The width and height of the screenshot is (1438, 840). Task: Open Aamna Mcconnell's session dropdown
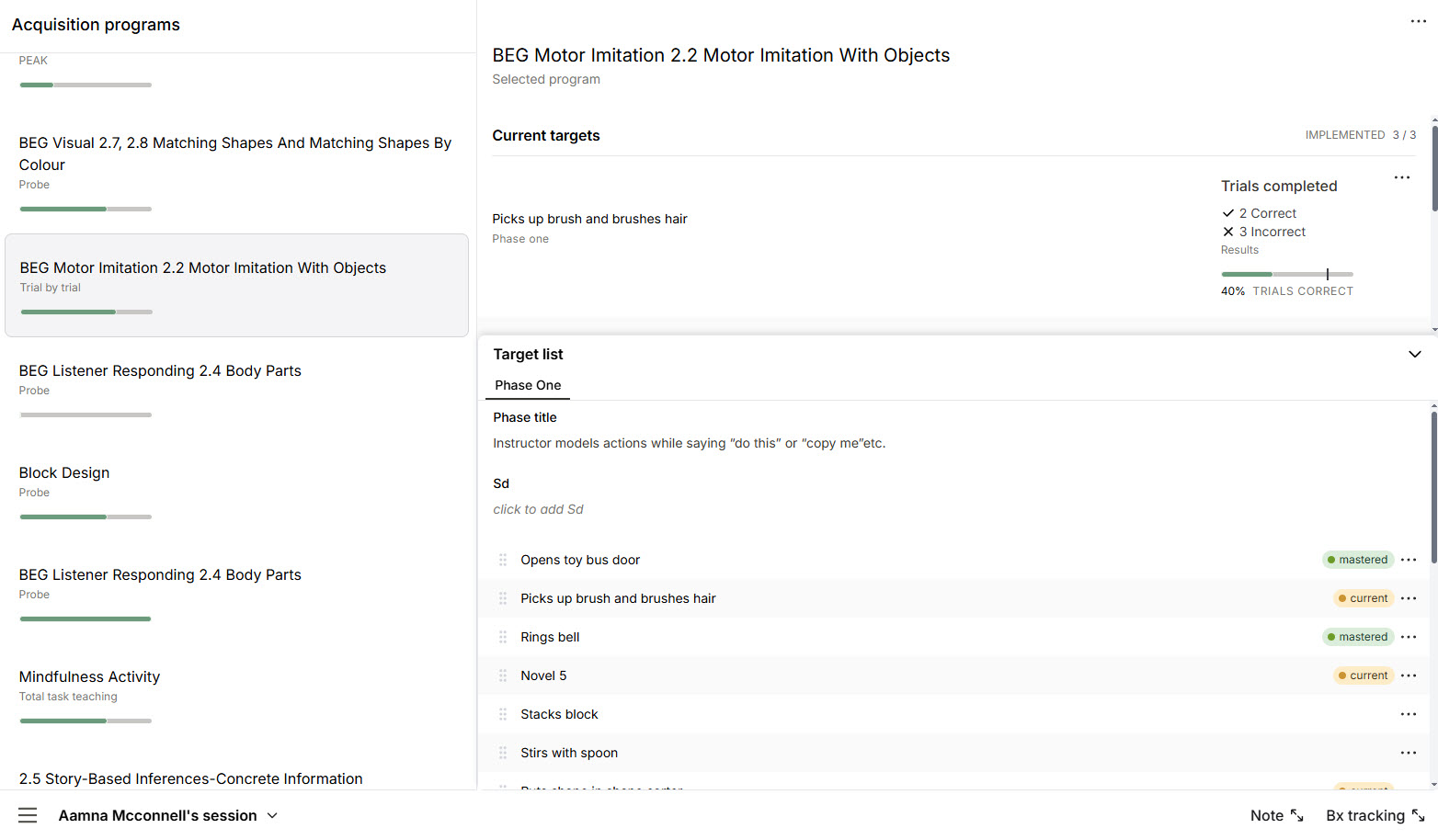coord(168,815)
